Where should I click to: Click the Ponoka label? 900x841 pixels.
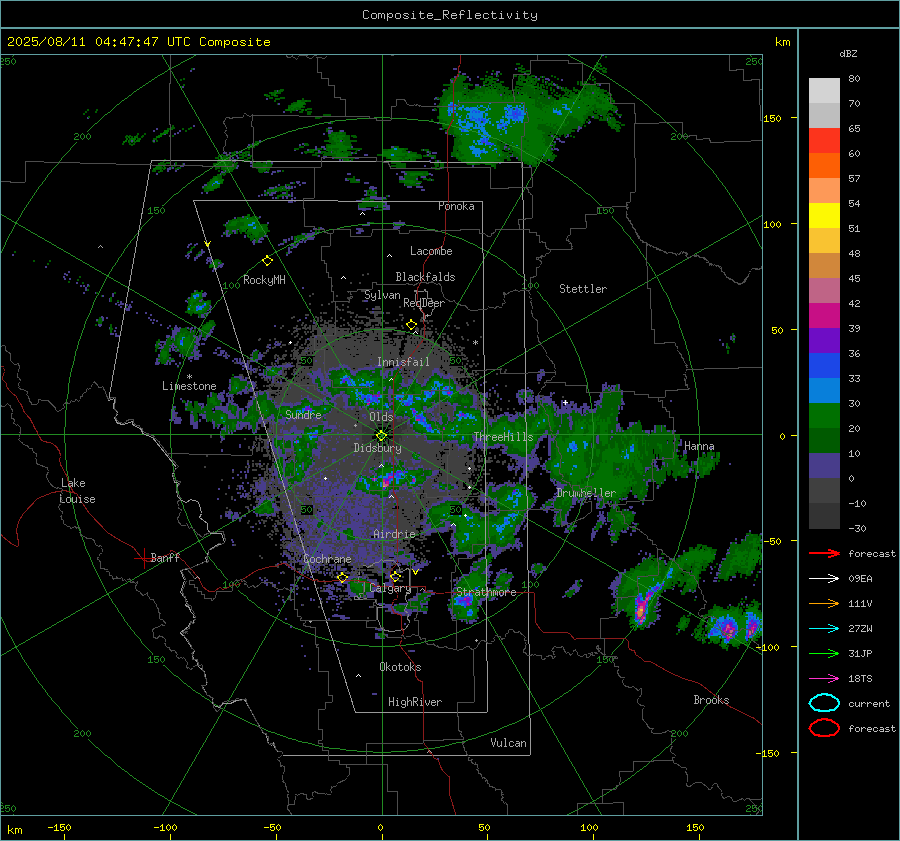click(456, 206)
